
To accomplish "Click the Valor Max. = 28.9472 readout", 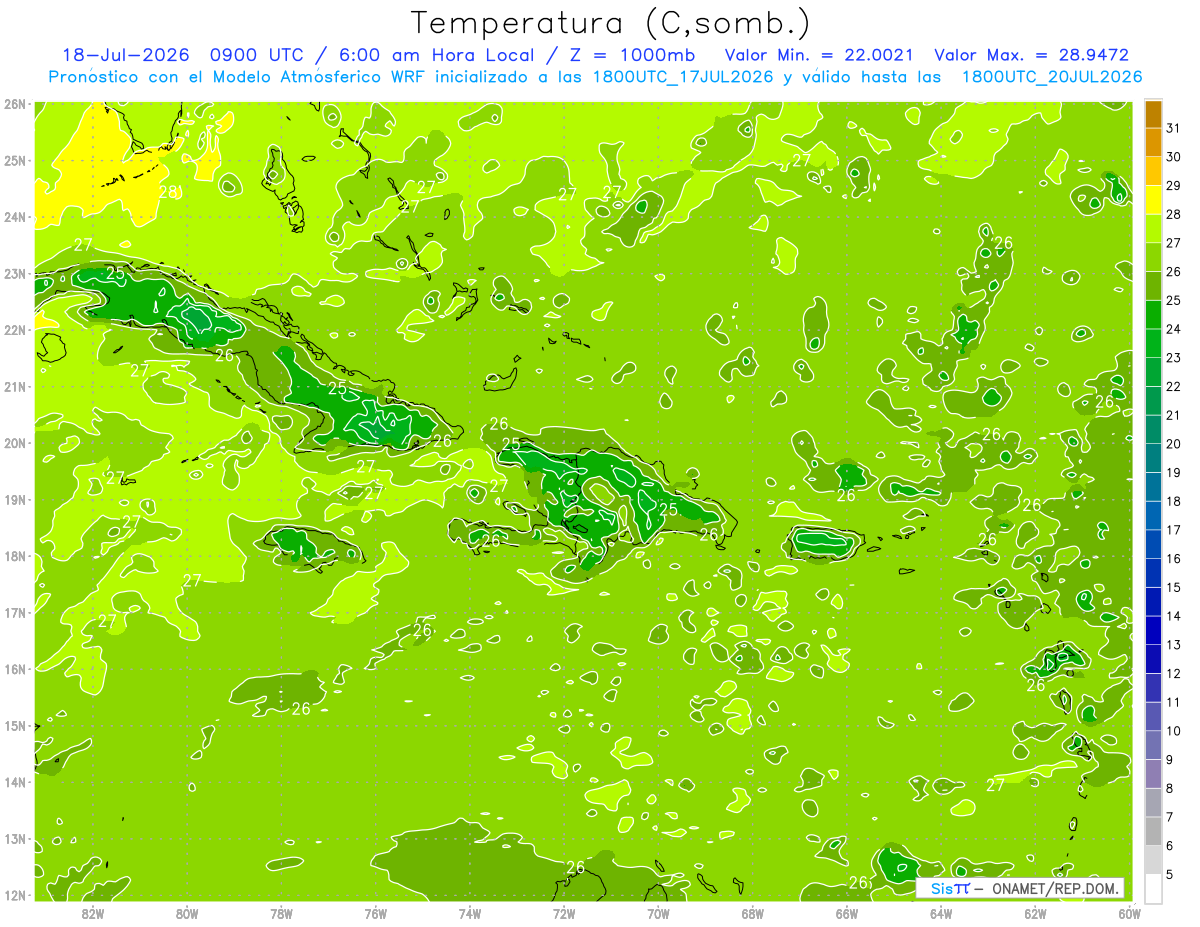I will (x=1032, y=55).
